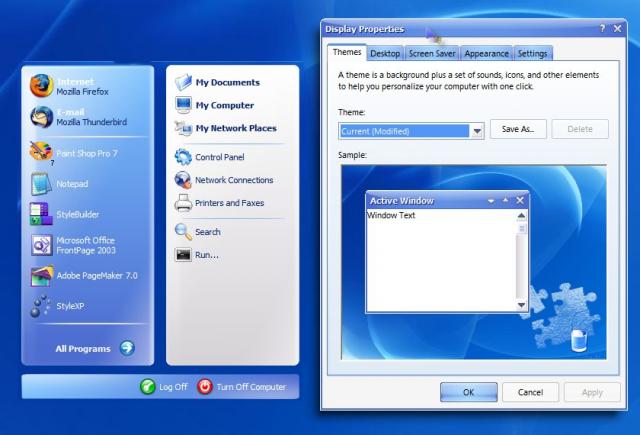Screen dimensions: 640x435
Task: Click the red Turn Off Computer icon
Action: (205, 386)
